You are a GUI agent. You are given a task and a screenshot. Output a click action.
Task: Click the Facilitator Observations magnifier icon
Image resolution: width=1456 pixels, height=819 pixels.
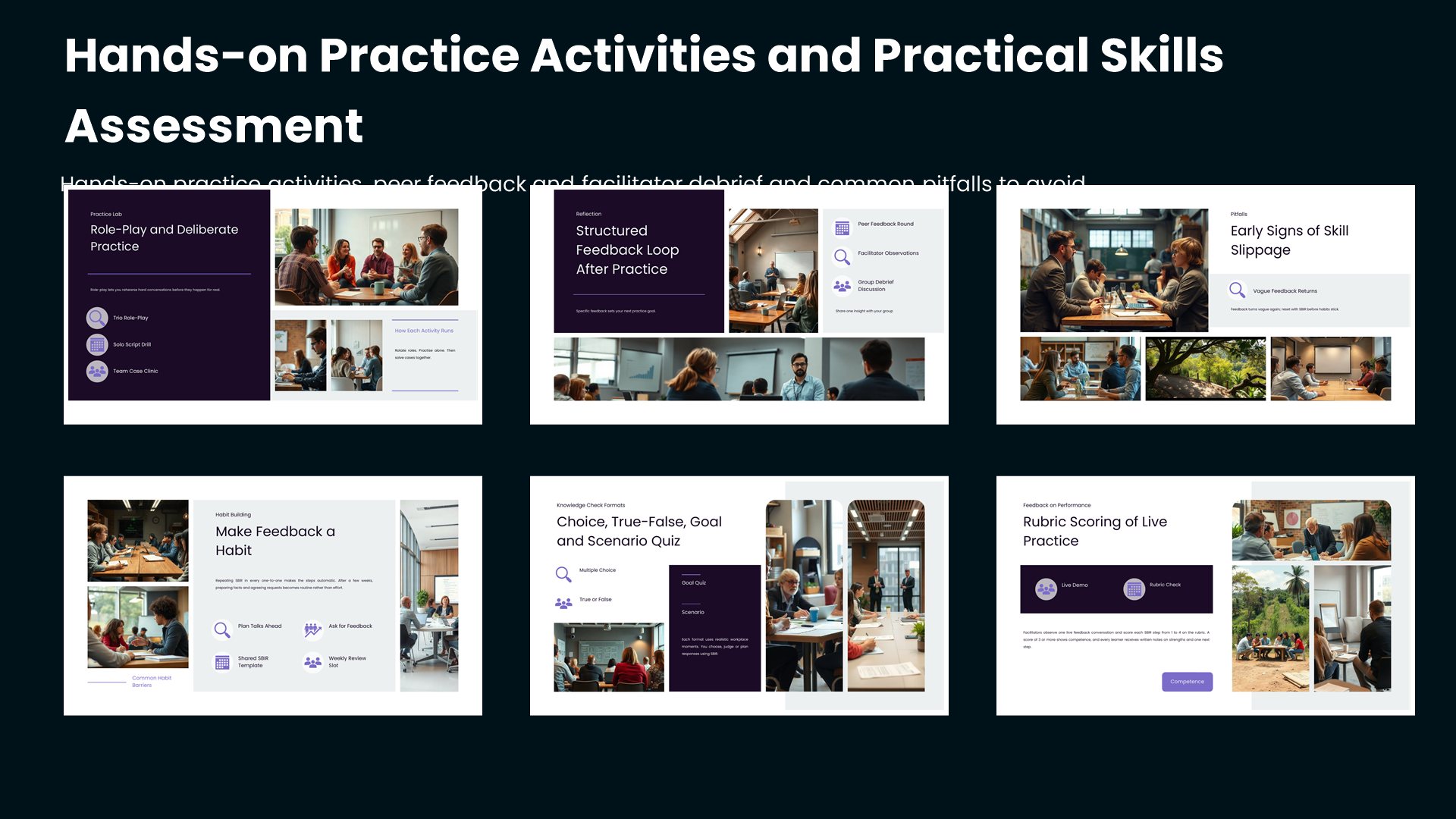[842, 256]
